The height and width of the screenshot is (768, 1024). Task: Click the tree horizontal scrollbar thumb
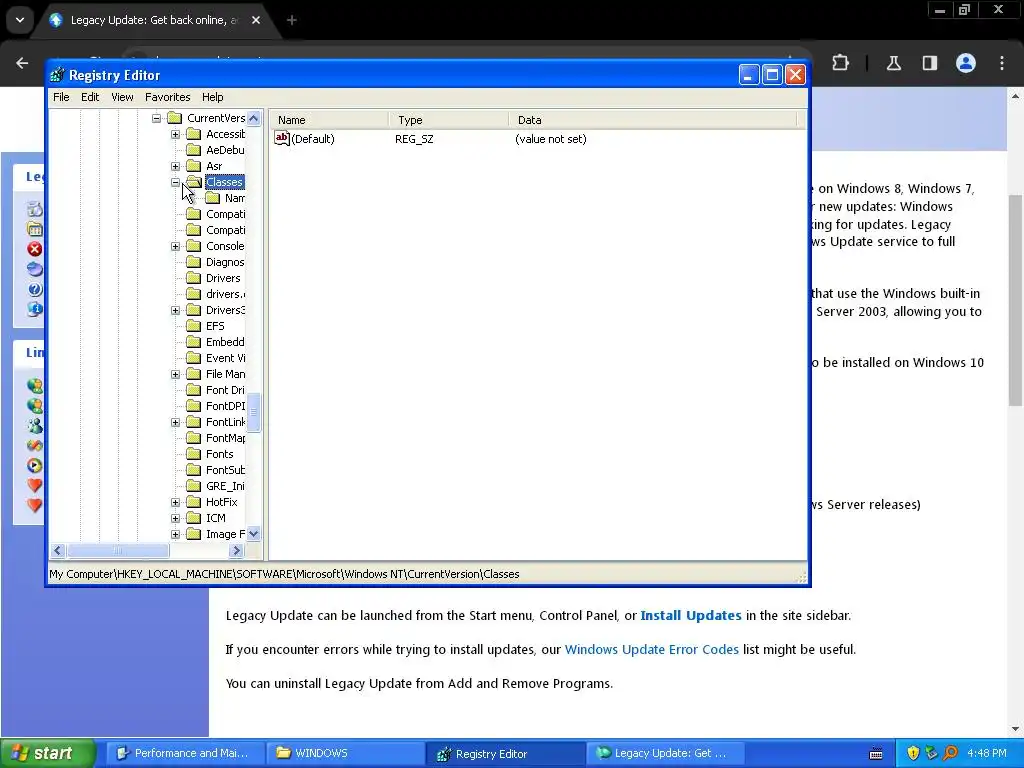pos(118,551)
